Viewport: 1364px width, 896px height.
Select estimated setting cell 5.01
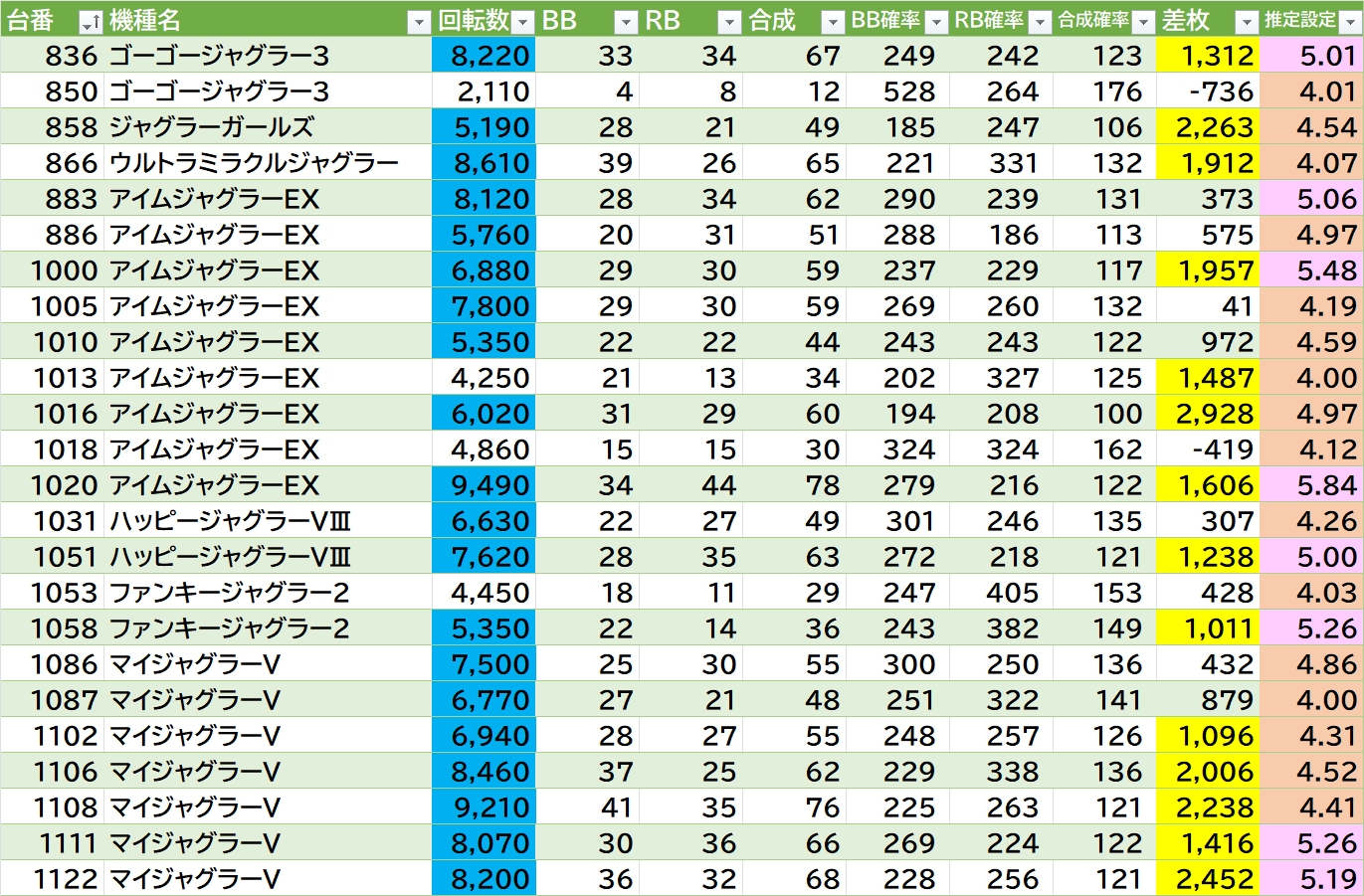click(1311, 56)
